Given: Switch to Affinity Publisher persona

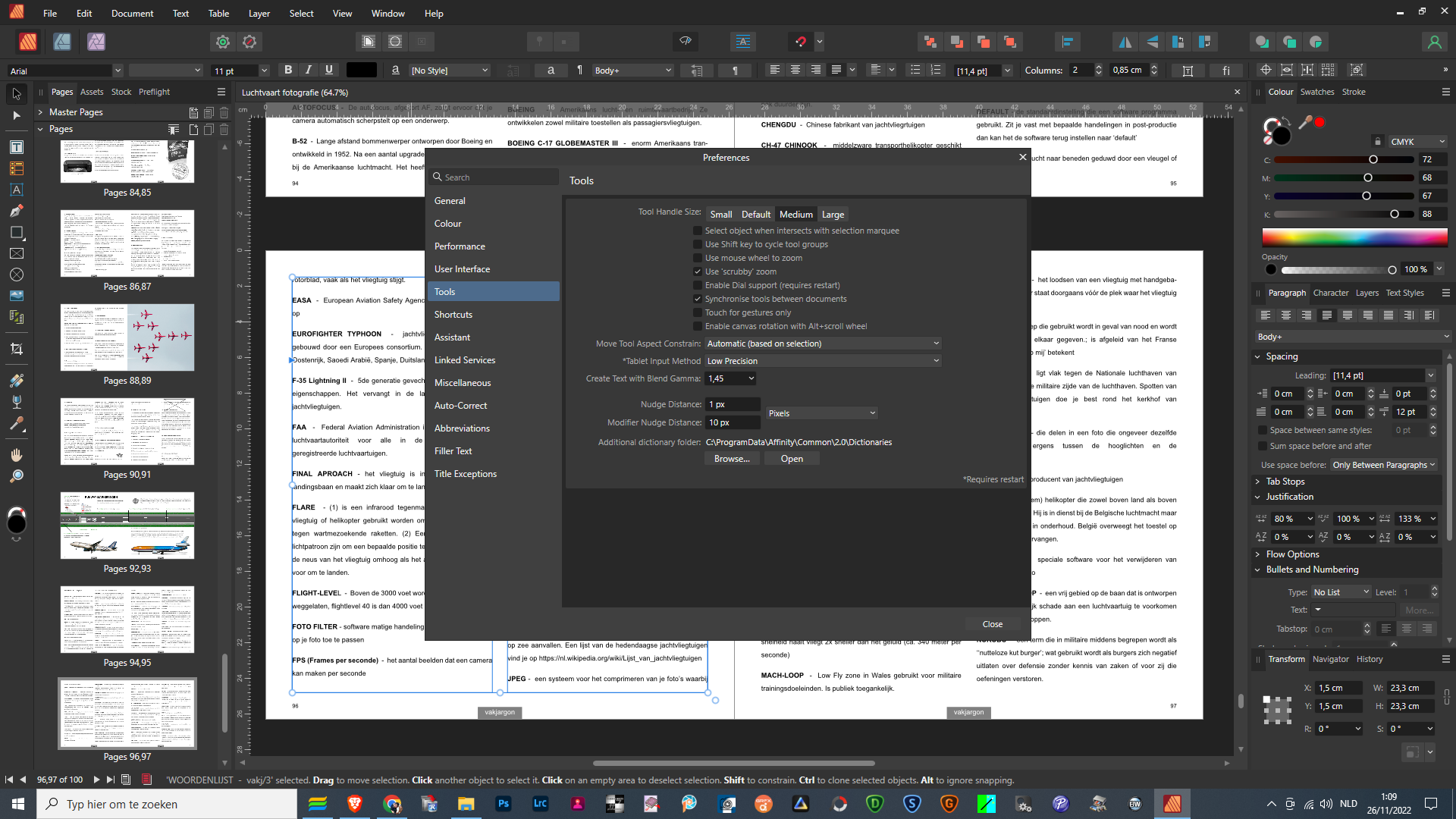Looking at the screenshot, I should (28, 42).
